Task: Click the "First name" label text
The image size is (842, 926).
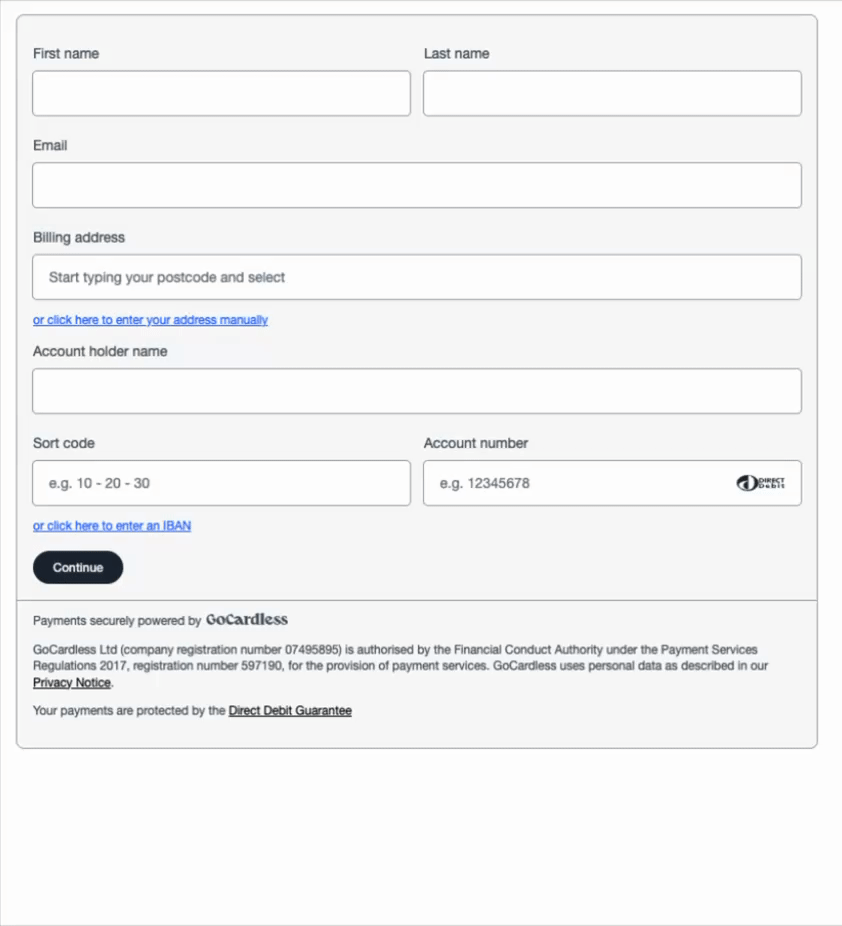Action: 66,54
